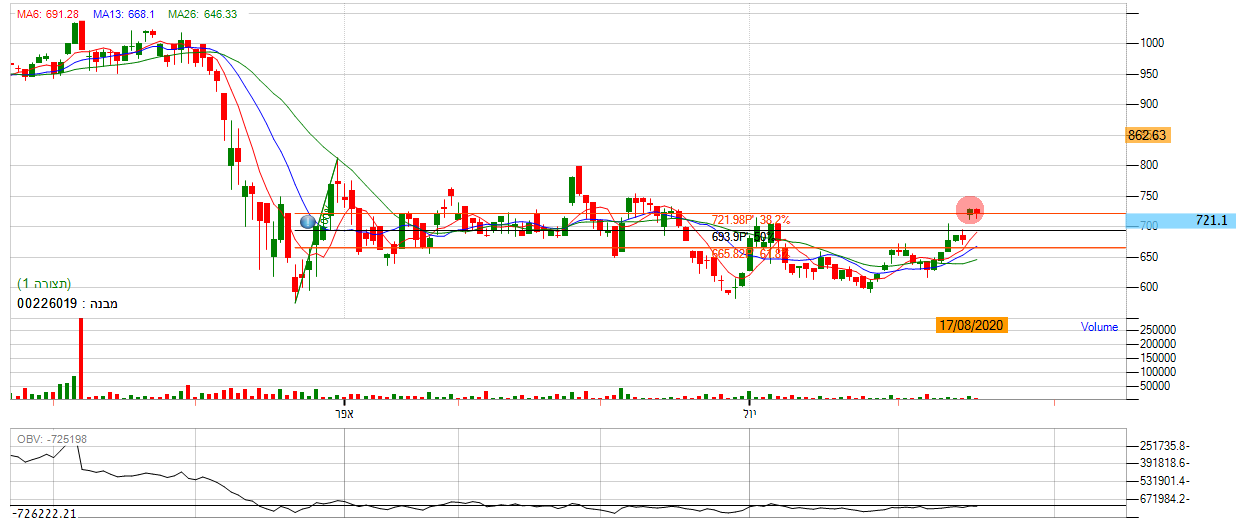Click the יול month marker on time axis

749,412
